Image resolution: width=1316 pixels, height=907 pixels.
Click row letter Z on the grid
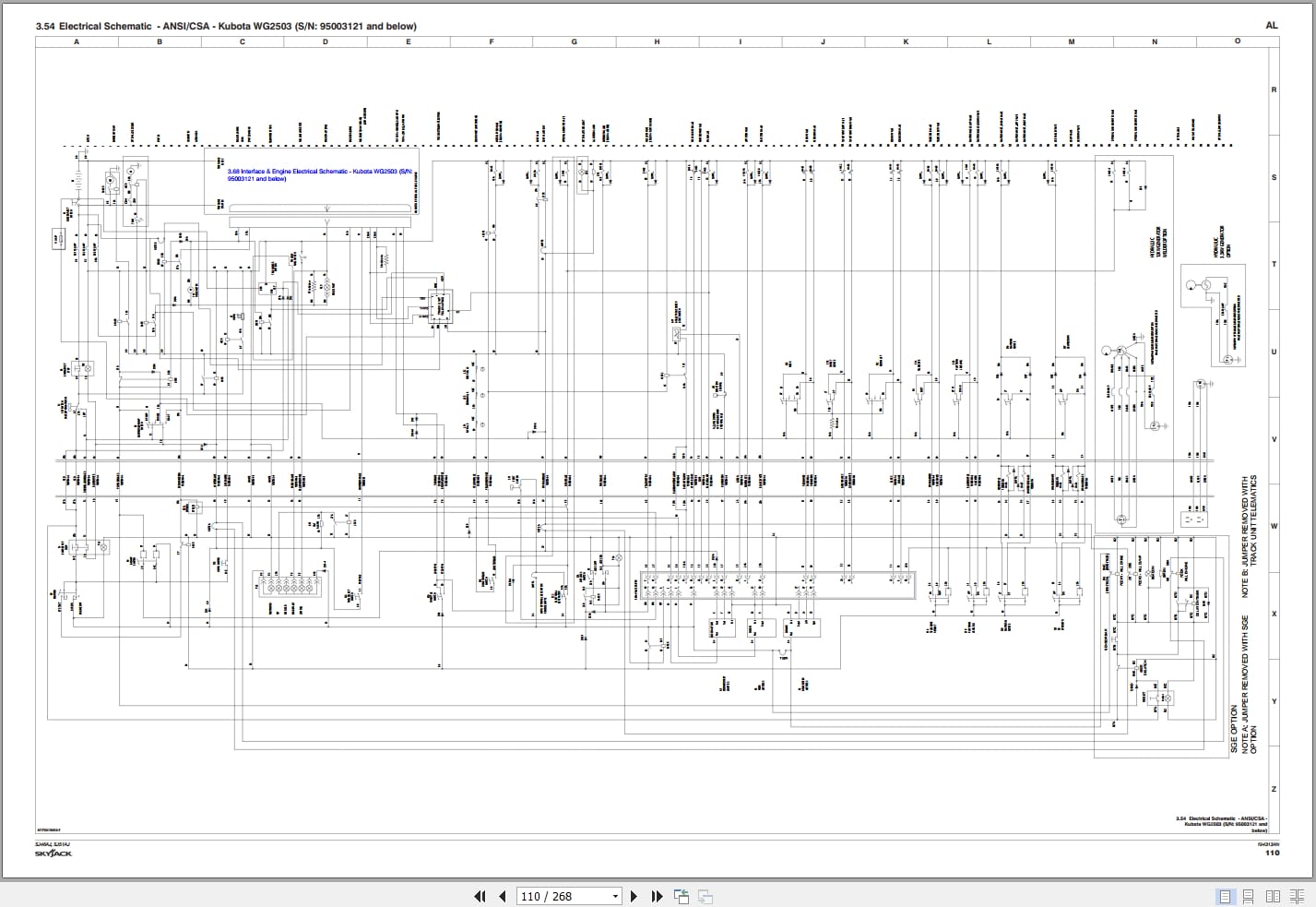click(x=1275, y=789)
